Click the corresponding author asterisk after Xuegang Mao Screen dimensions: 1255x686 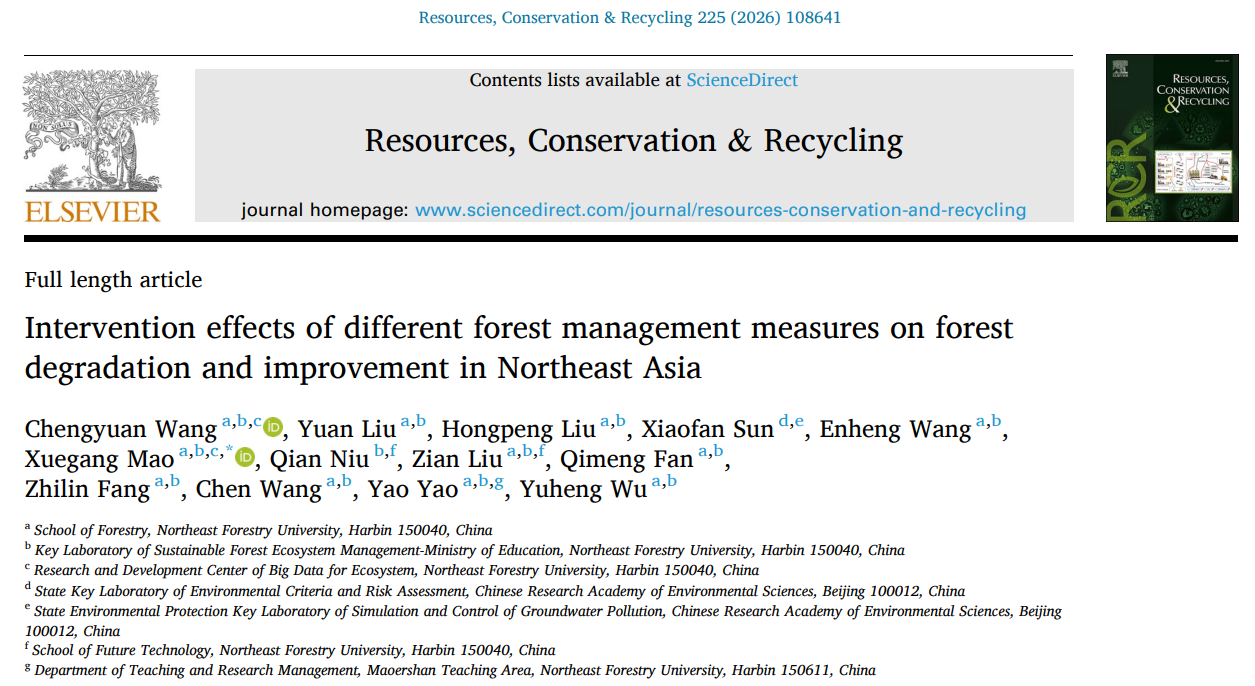pyautogui.click(x=229, y=451)
